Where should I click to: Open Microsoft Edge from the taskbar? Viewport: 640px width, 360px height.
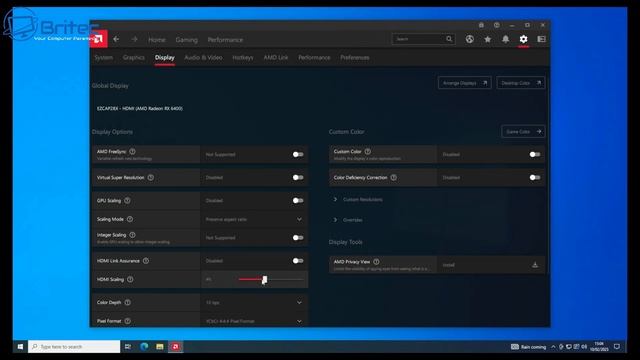pyautogui.click(x=144, y=347)
